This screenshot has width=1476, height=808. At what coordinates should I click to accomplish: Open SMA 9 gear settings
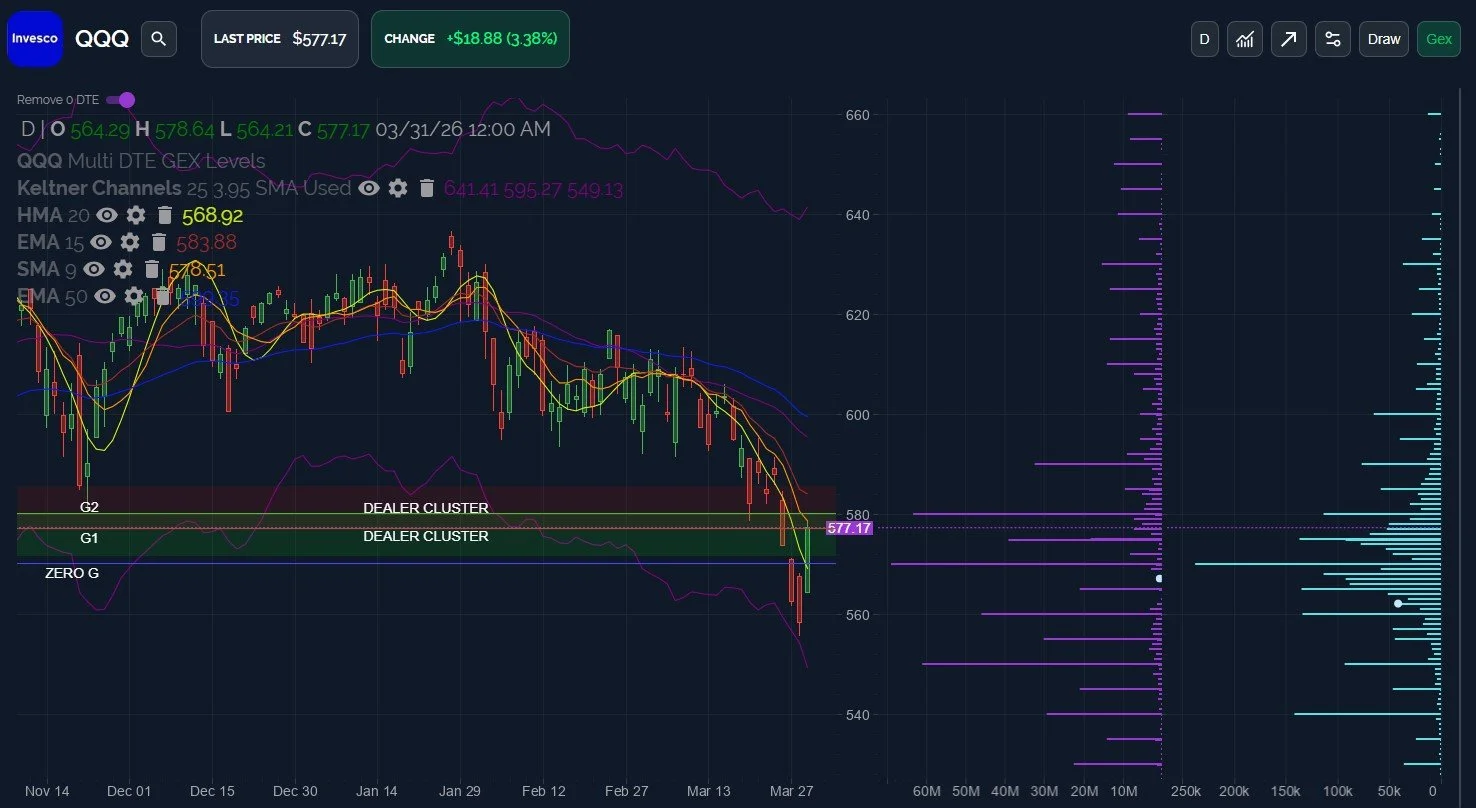tap(123, 269)
